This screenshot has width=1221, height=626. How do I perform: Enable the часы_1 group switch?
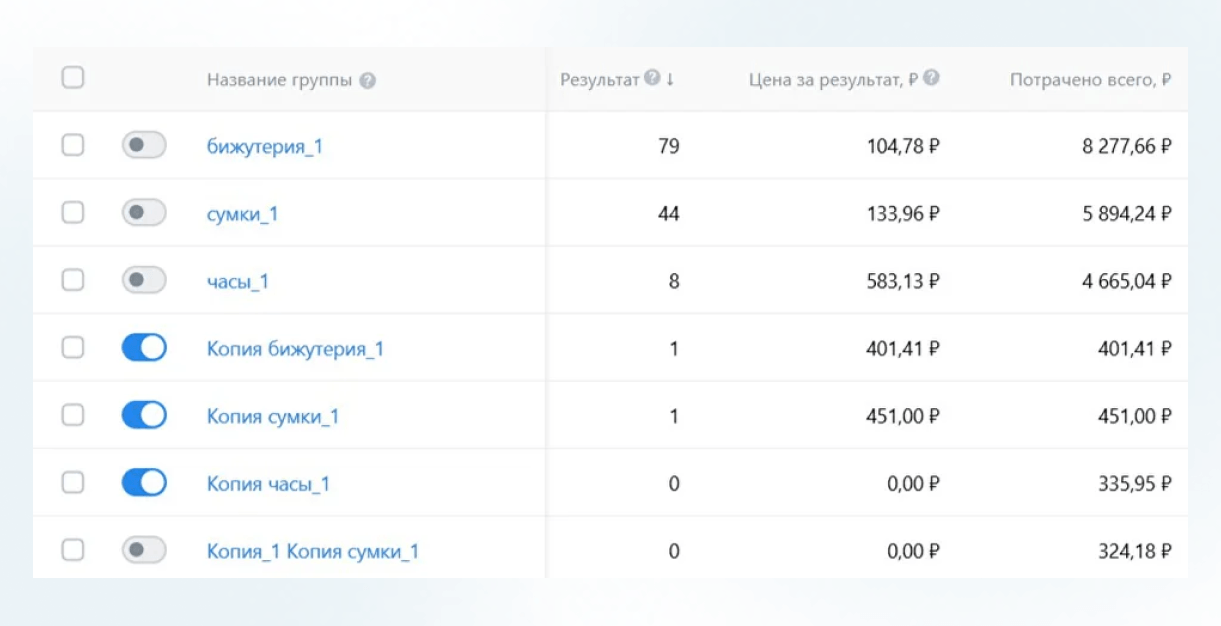click(144, 281)
